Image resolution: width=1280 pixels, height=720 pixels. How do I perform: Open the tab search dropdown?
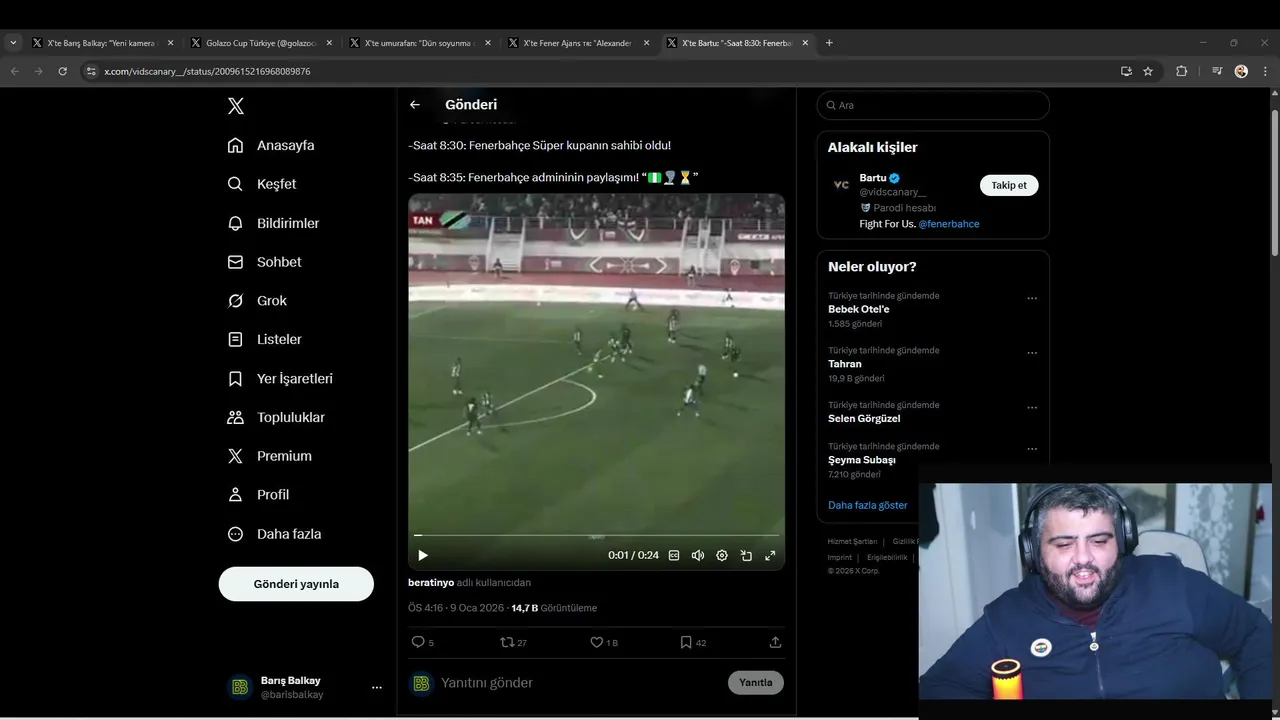(x=13, y=43)
